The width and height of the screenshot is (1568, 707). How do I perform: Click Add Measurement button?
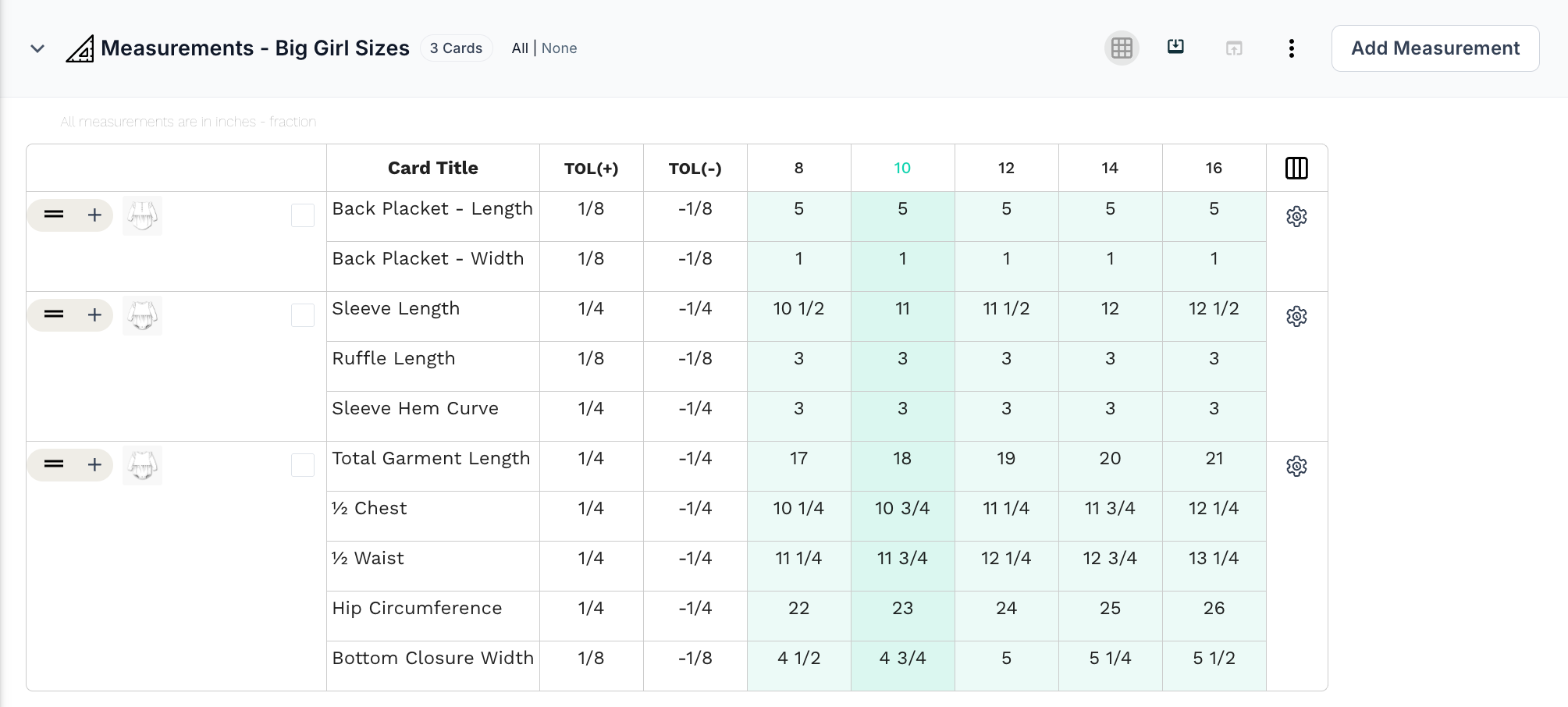click(x=1435, y=48)
